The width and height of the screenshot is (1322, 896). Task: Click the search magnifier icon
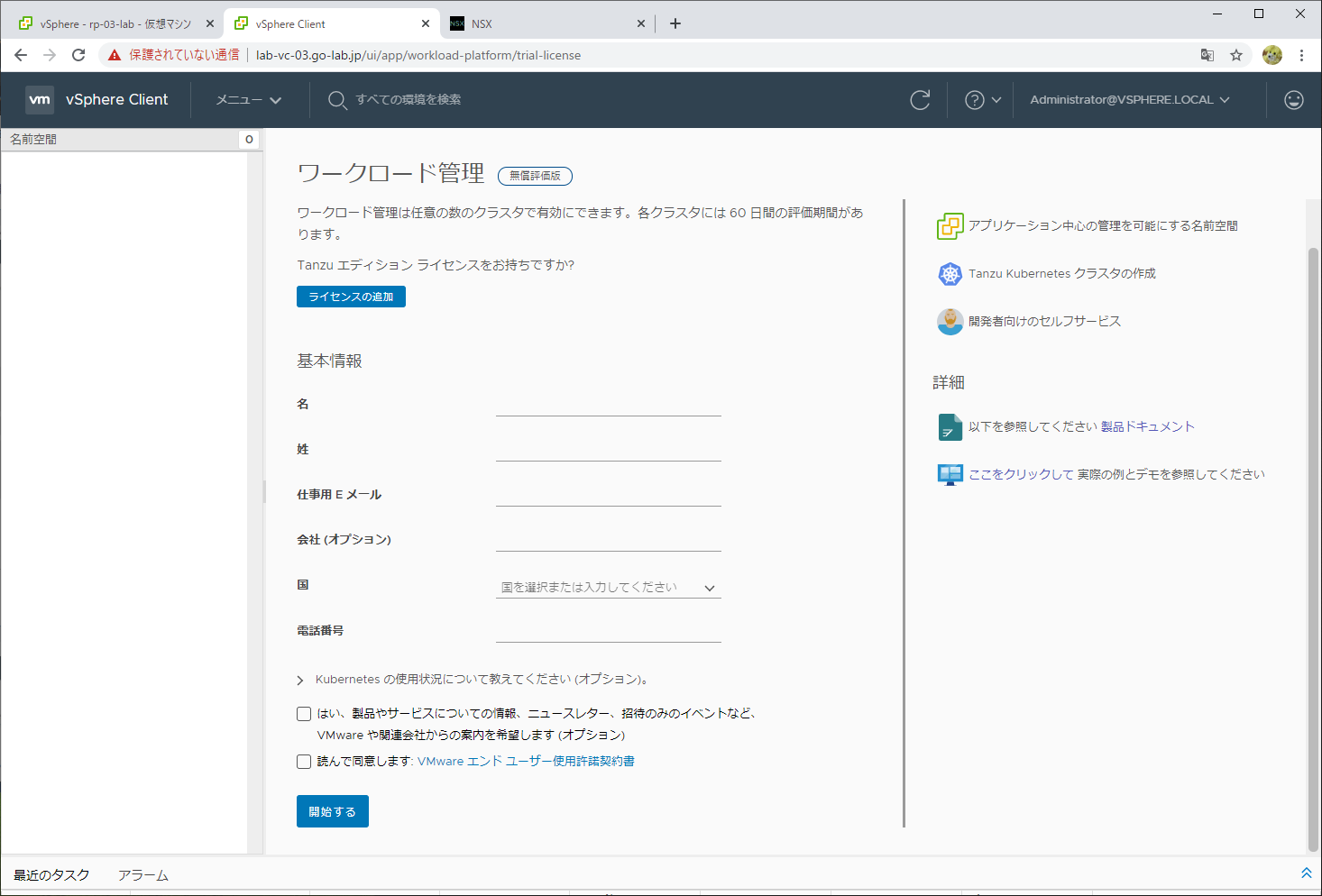(x=337, y=100)
